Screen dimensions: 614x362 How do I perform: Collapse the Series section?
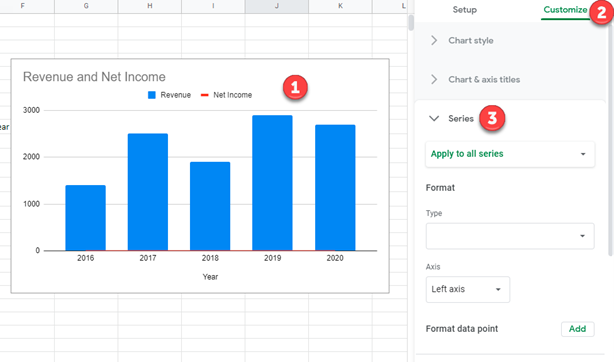(x=461, y=118)
